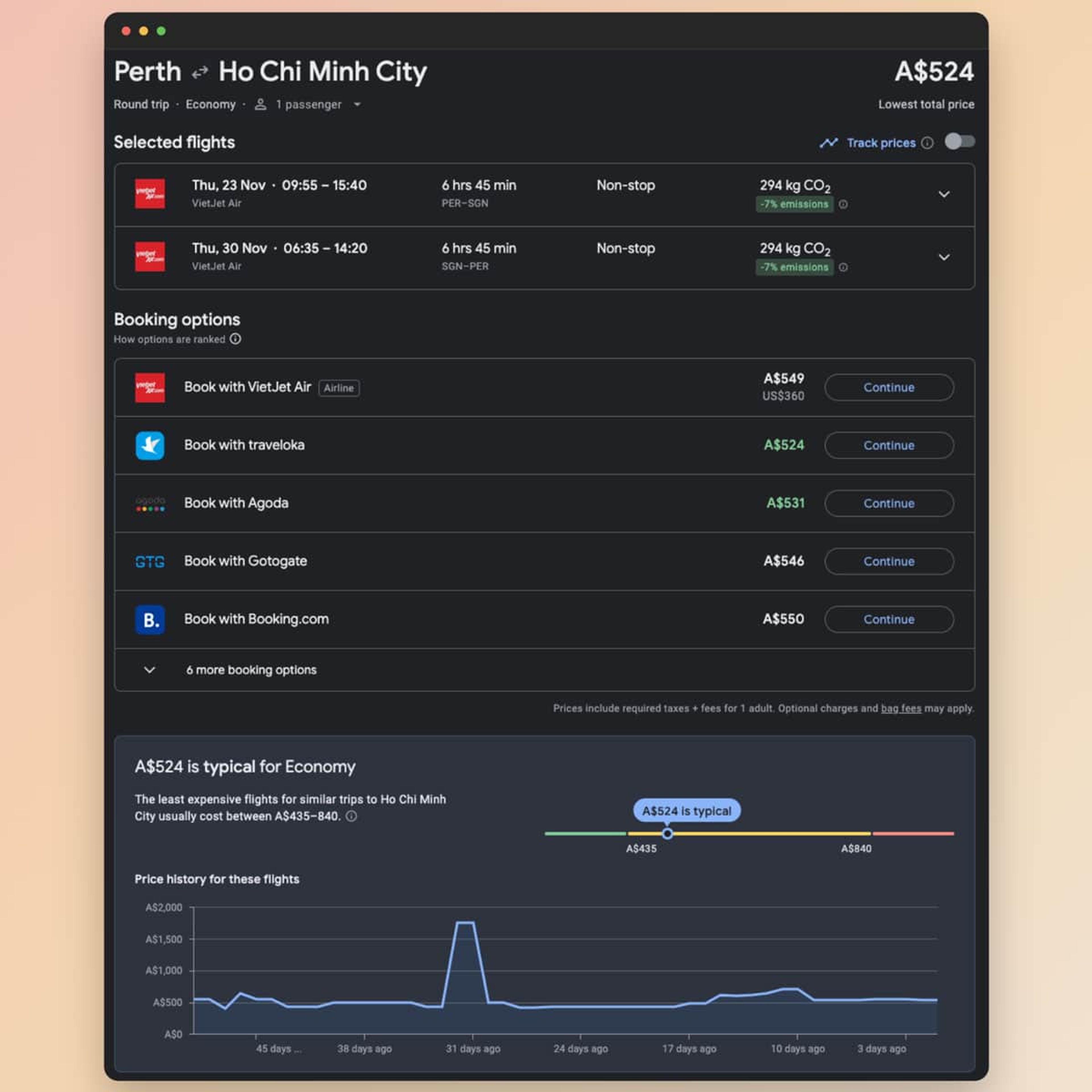Continue booking with VietJet Air
1092x1092 pixels.
click(x=888, y=388)
